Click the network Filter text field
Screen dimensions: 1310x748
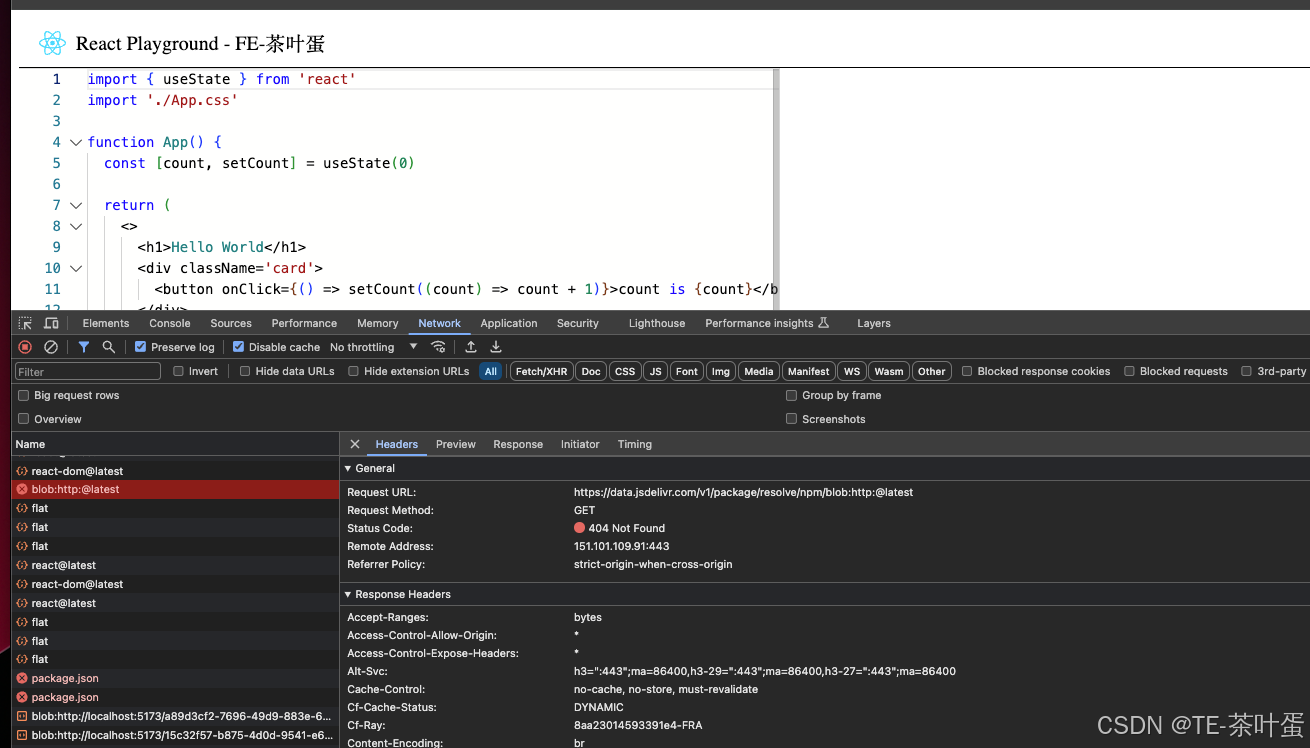coord(88,371)
